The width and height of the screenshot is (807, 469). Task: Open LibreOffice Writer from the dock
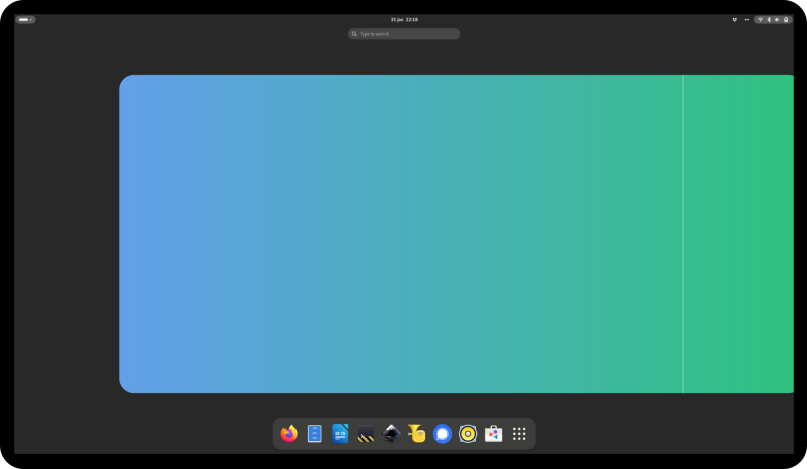340,434
